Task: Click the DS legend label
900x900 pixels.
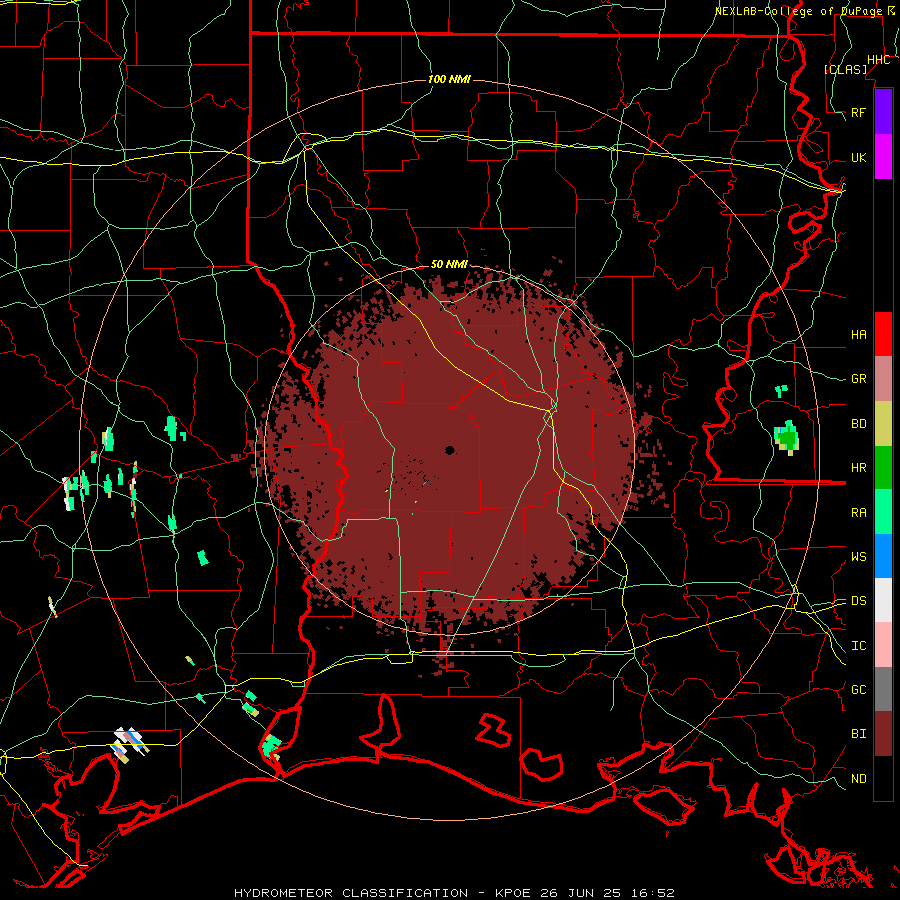Action: pyautogui.click(x=858, y=601)
